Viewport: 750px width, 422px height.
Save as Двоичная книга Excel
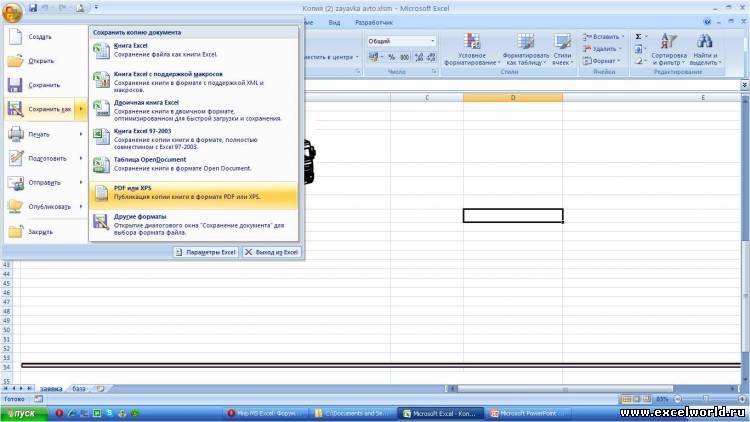click(194, 110)
